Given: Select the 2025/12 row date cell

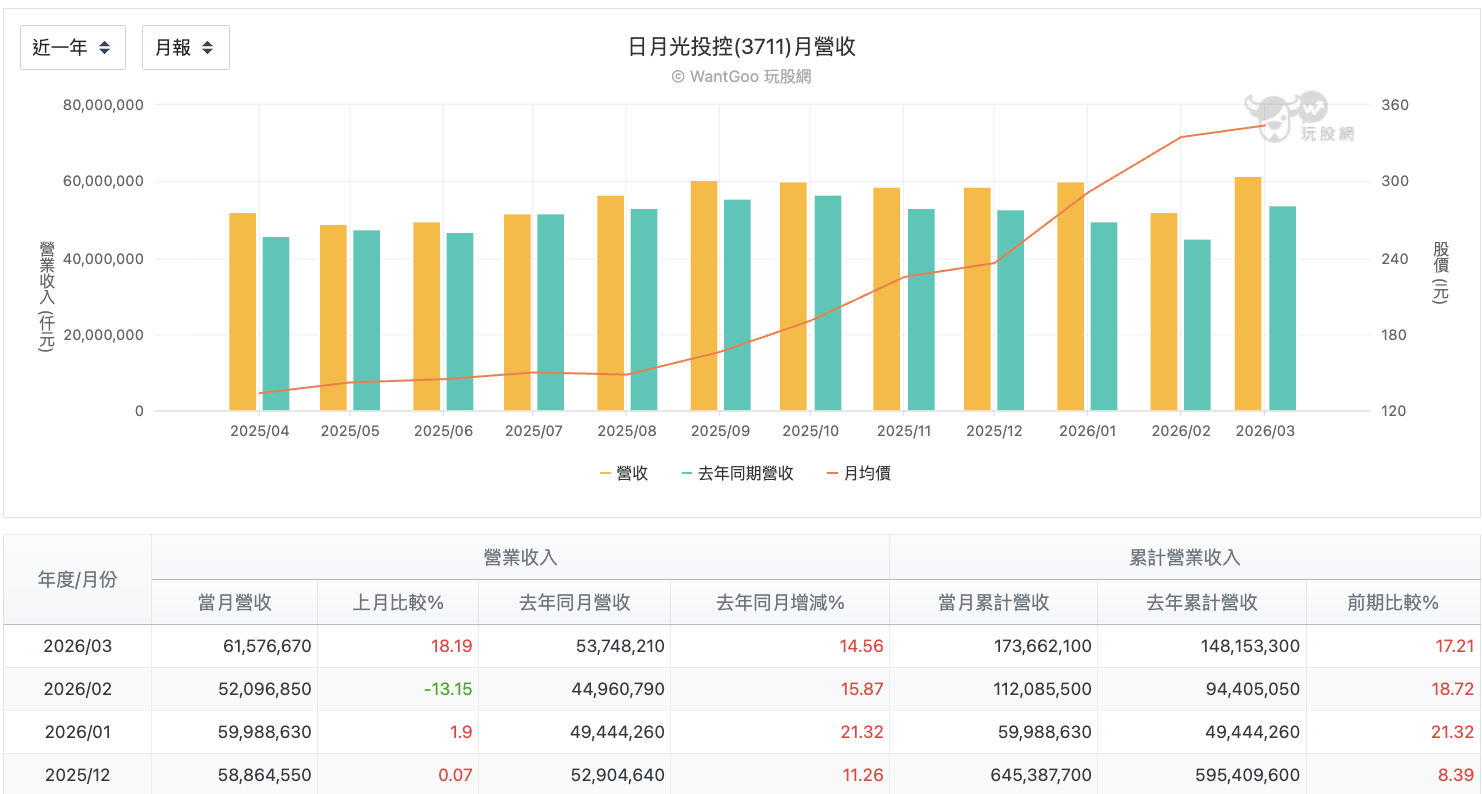Looking at the screenshot, I should (x=78, y=775).
